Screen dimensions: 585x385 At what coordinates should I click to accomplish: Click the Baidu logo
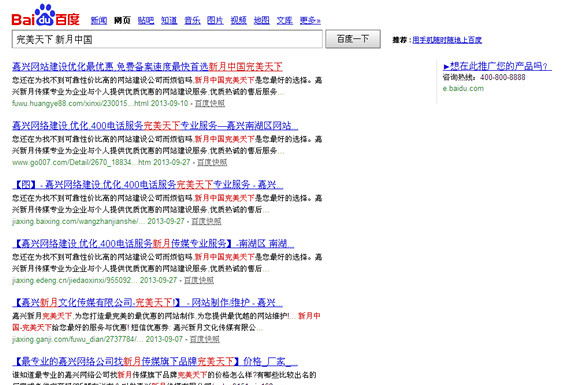pos(46,15)
